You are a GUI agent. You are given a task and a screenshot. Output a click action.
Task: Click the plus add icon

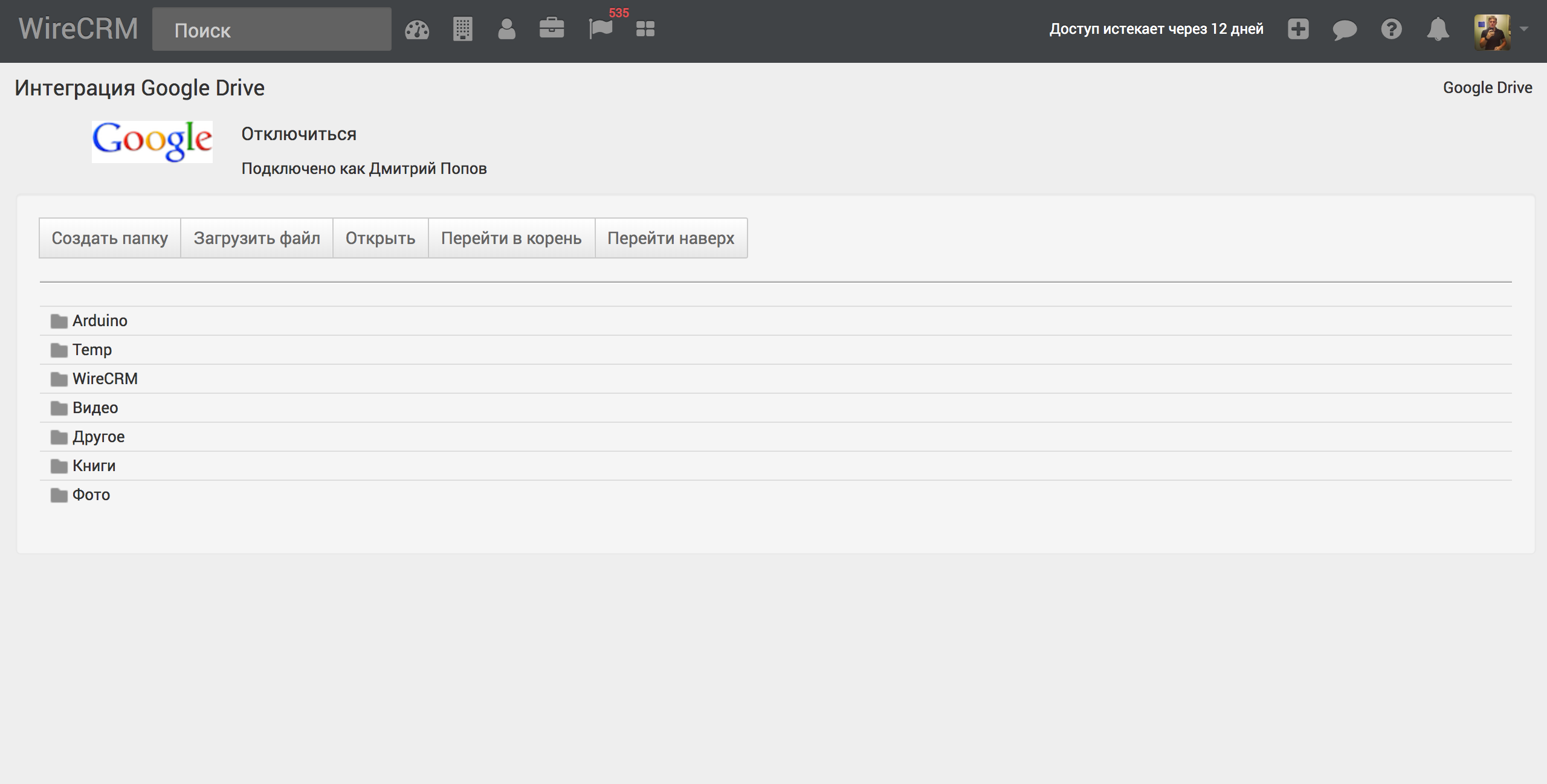click(x=1298, y=29)
